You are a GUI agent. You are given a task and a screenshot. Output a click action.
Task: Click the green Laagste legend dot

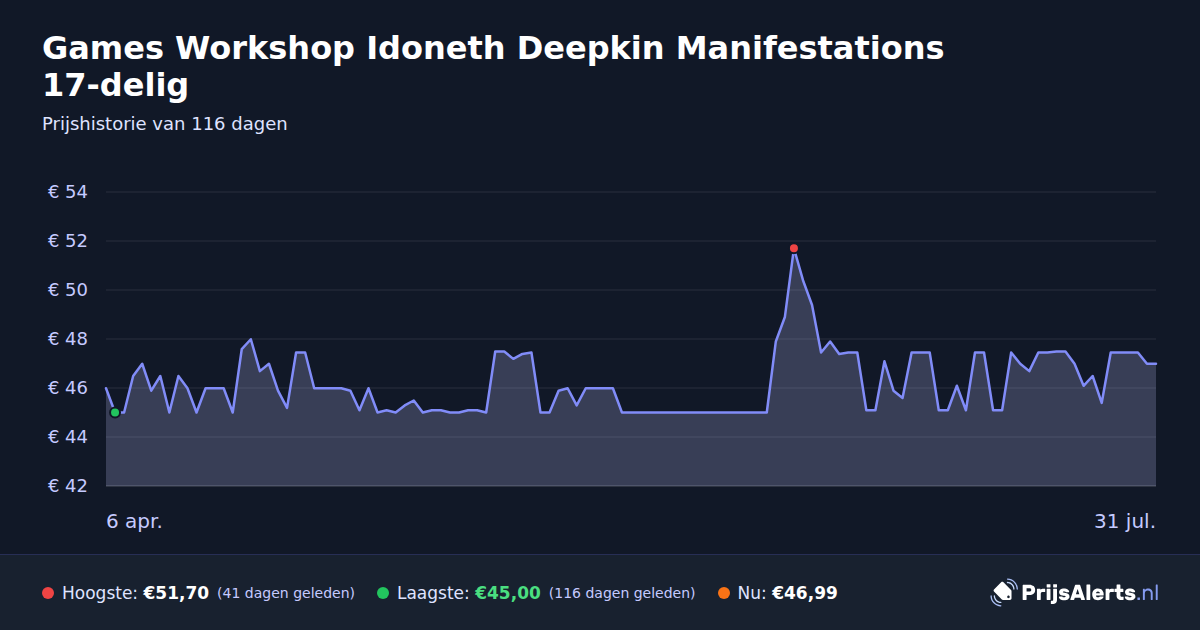point(383,593)
